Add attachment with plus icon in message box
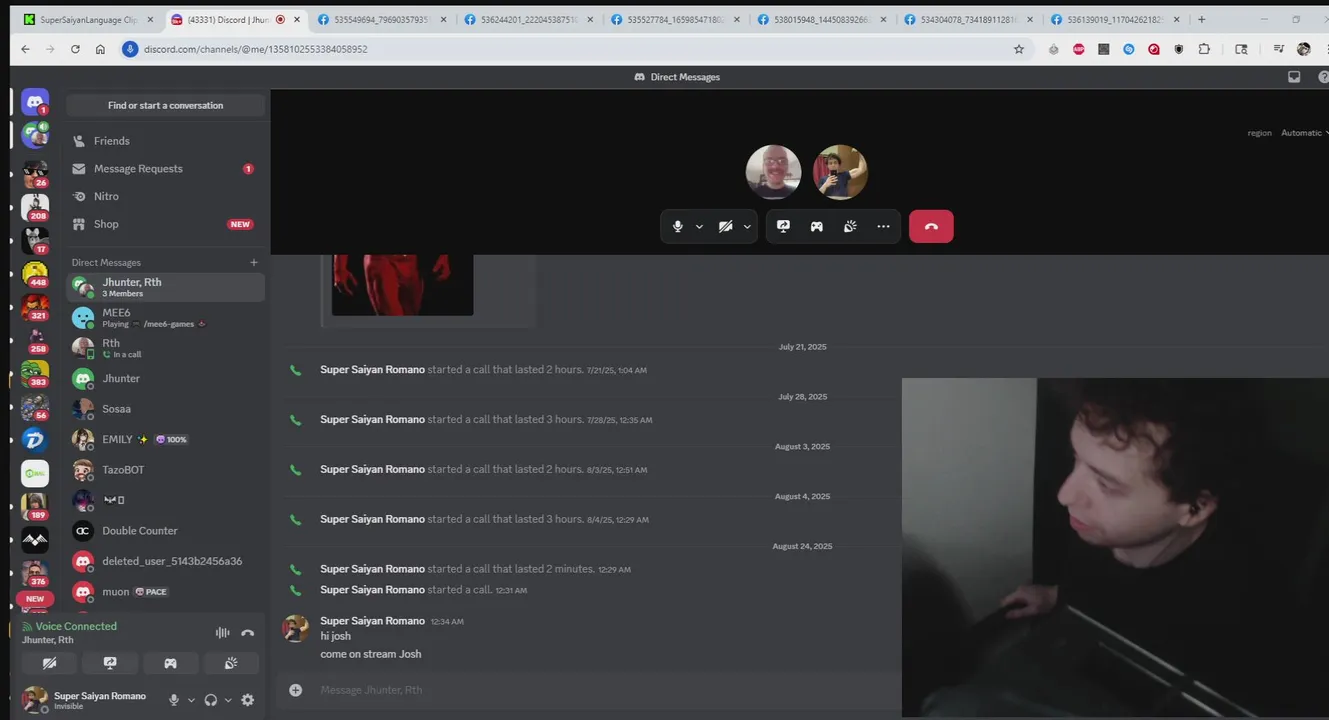This screenshot has height=720, width=1329. pyautogui.click(x=295, y=690)
